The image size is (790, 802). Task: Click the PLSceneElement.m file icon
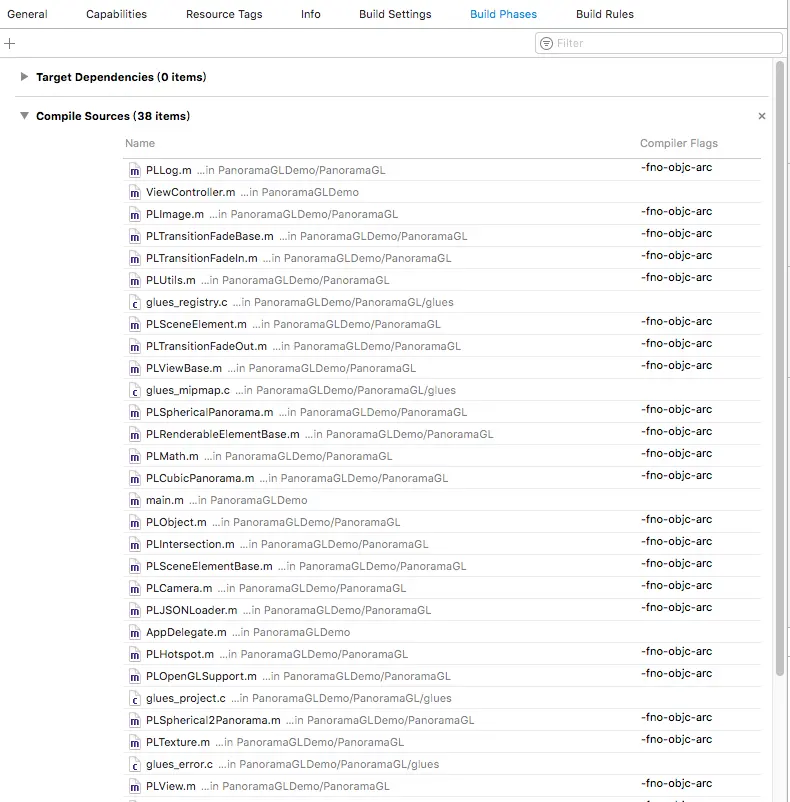[134, 325]
